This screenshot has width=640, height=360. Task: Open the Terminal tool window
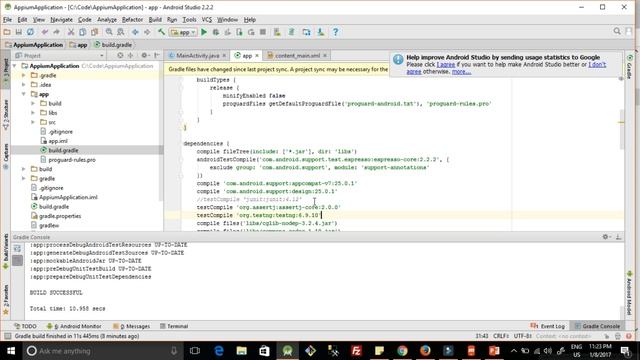[x=174, y=326]
